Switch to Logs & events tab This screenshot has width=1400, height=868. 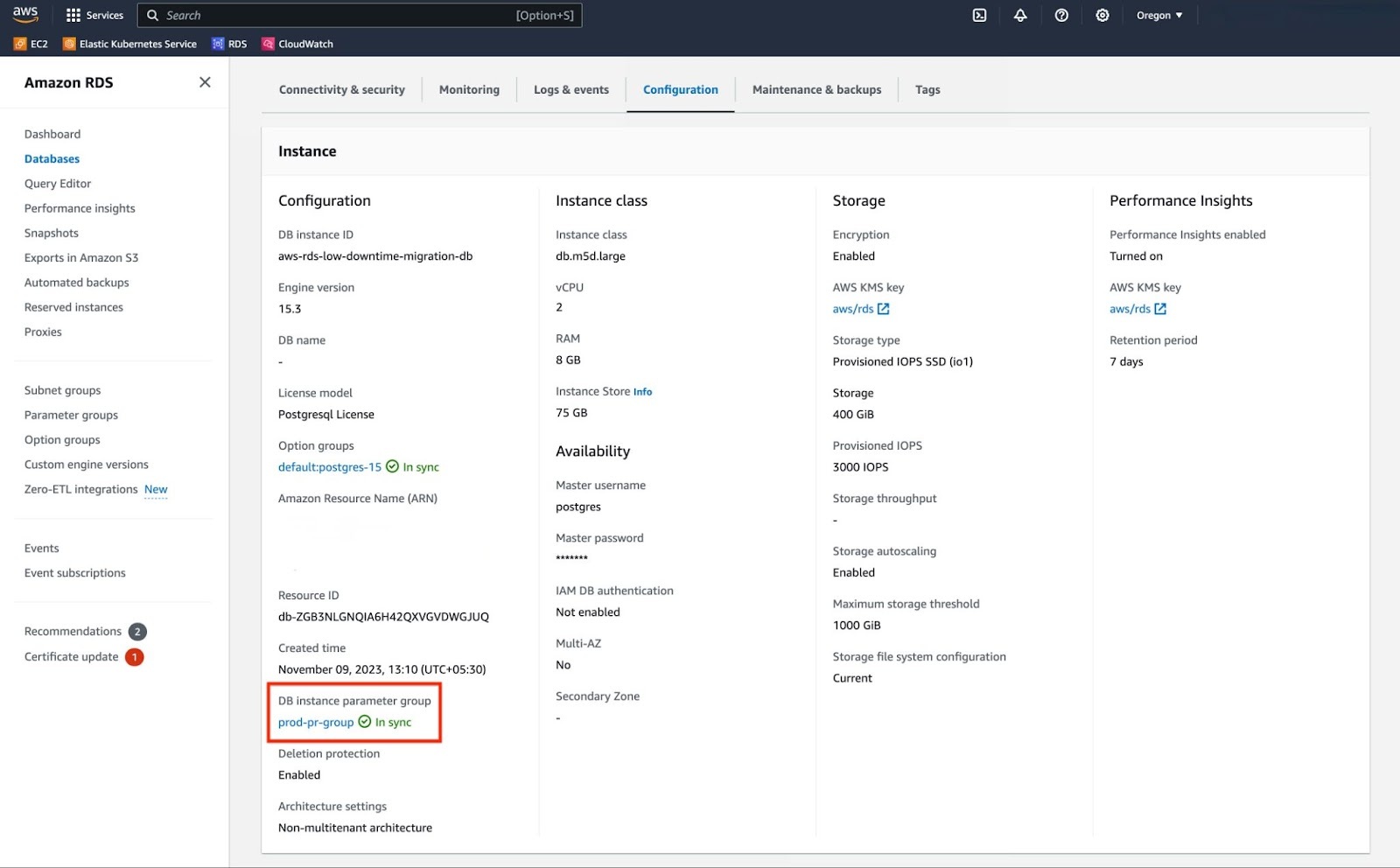pyautogui.click(x=571, y=89)
